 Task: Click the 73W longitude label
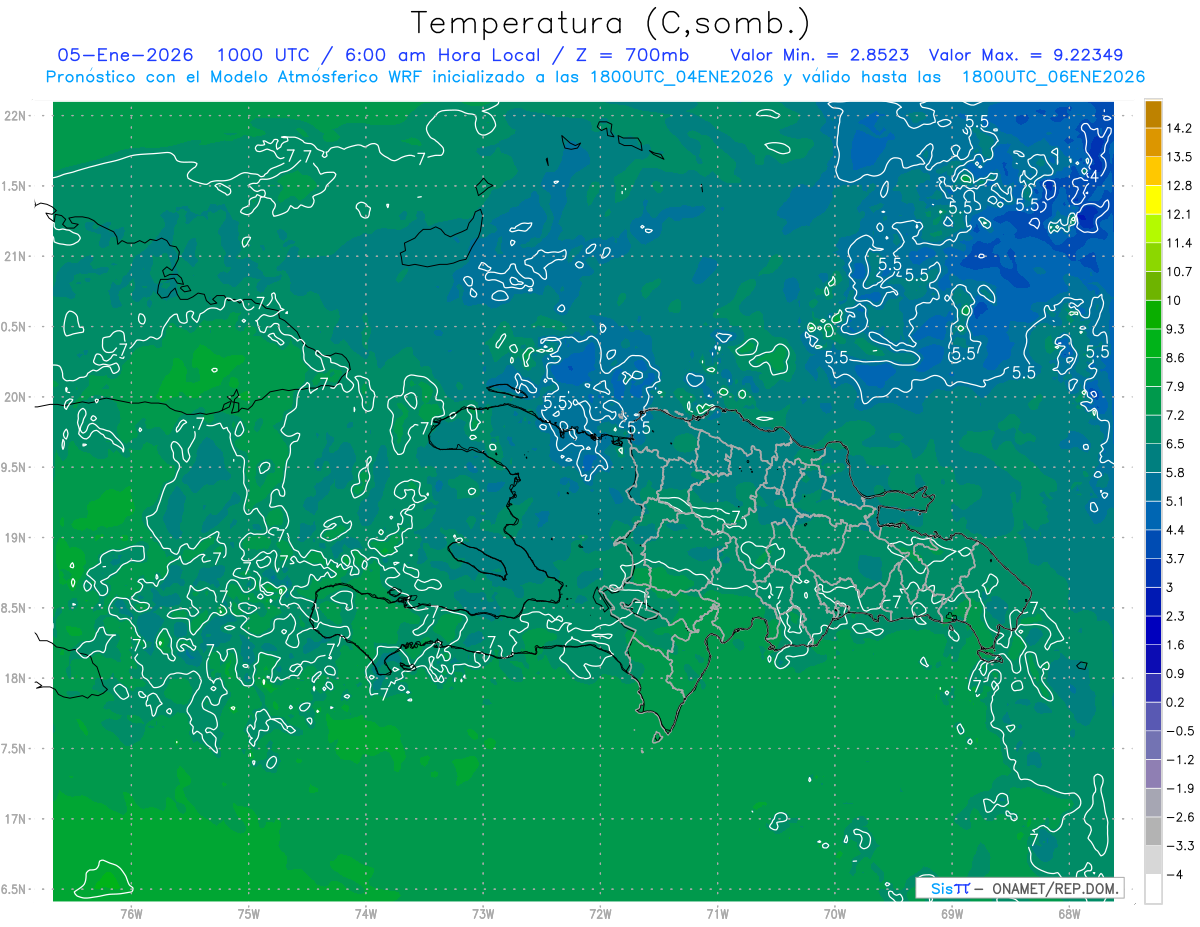483,913
